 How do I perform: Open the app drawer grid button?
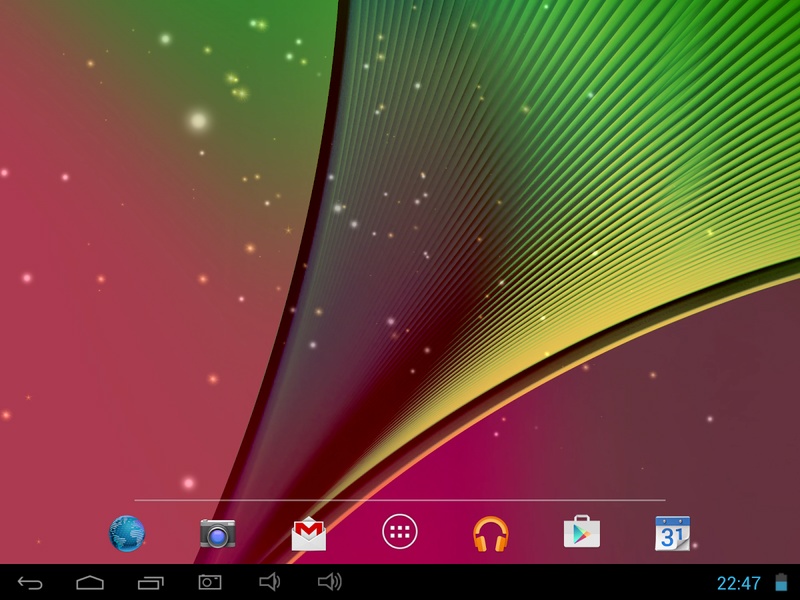(399, 532)
